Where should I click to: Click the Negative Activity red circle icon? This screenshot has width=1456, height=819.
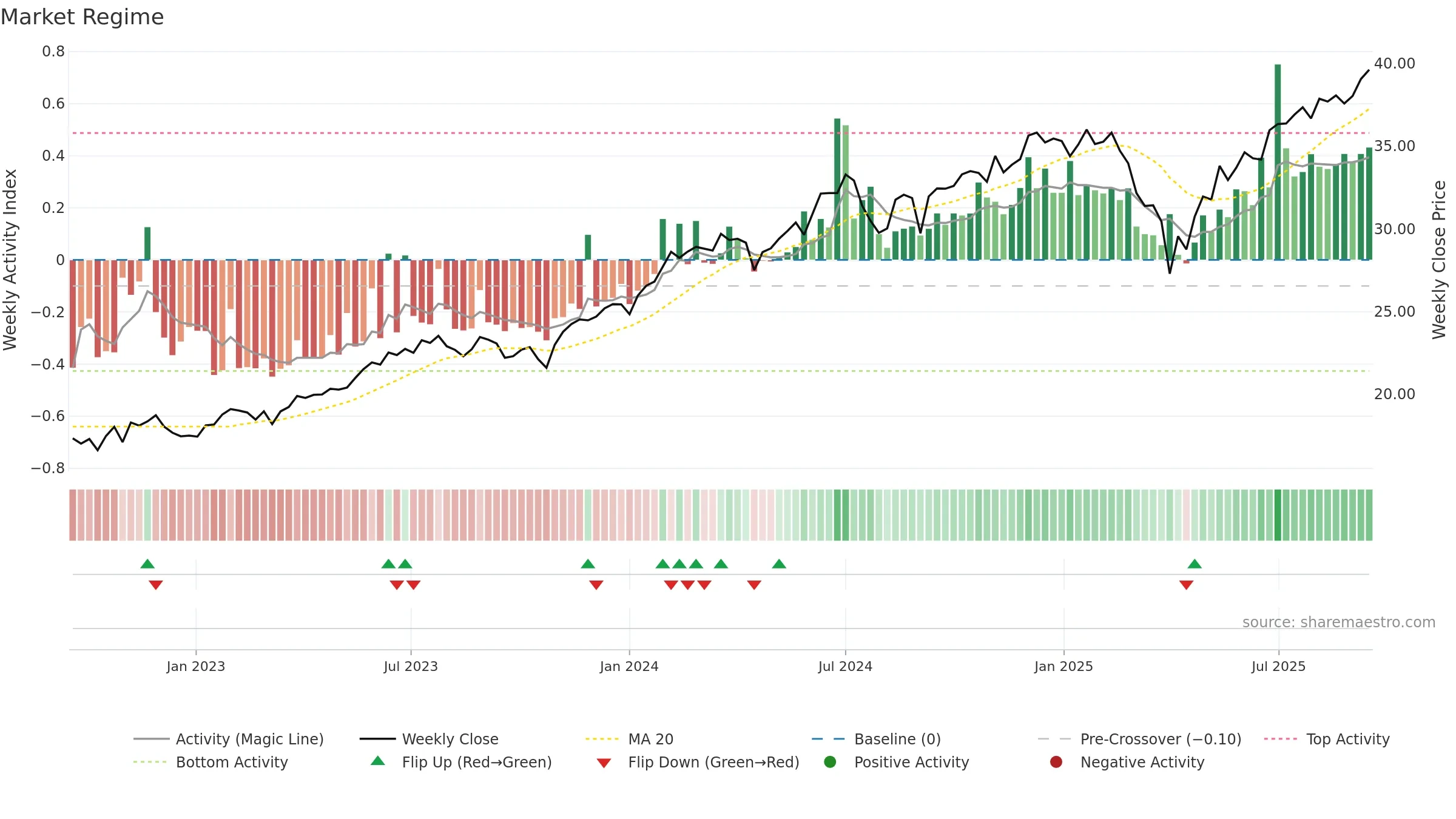[x=1056, y=761]
